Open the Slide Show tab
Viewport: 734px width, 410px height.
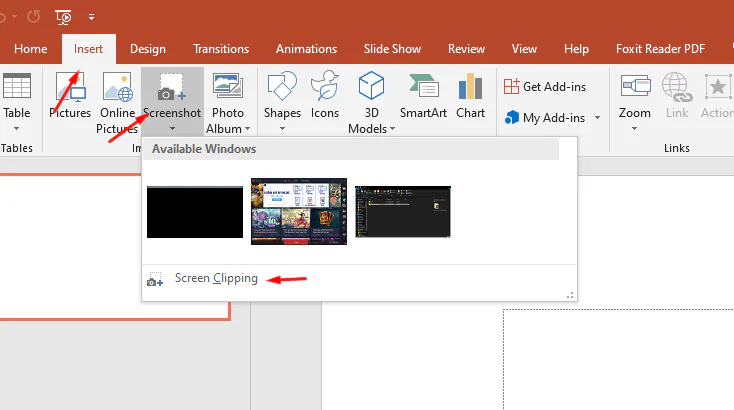(392, 49)
